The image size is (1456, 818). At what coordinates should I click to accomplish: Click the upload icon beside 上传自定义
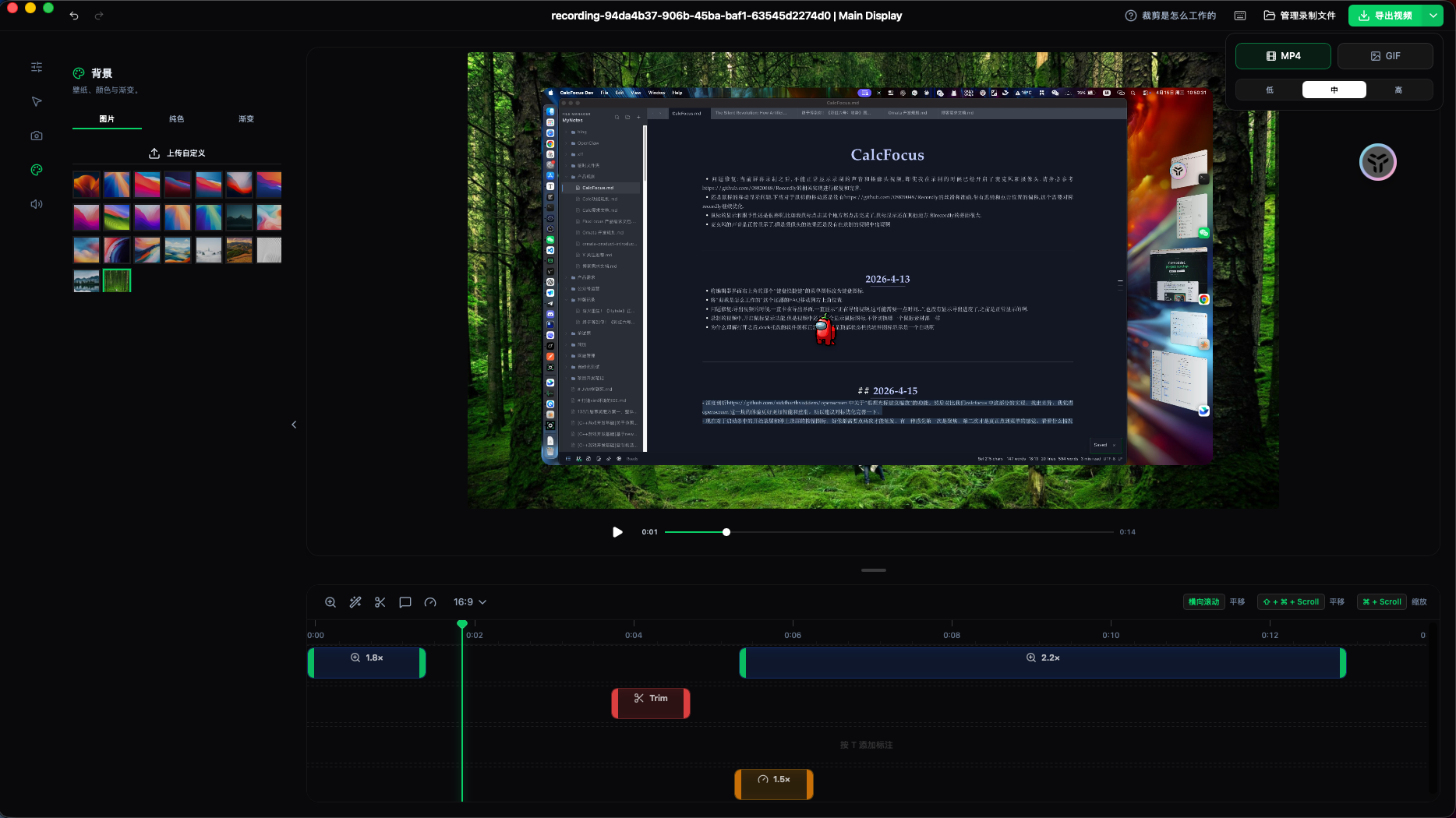point(154,153)
